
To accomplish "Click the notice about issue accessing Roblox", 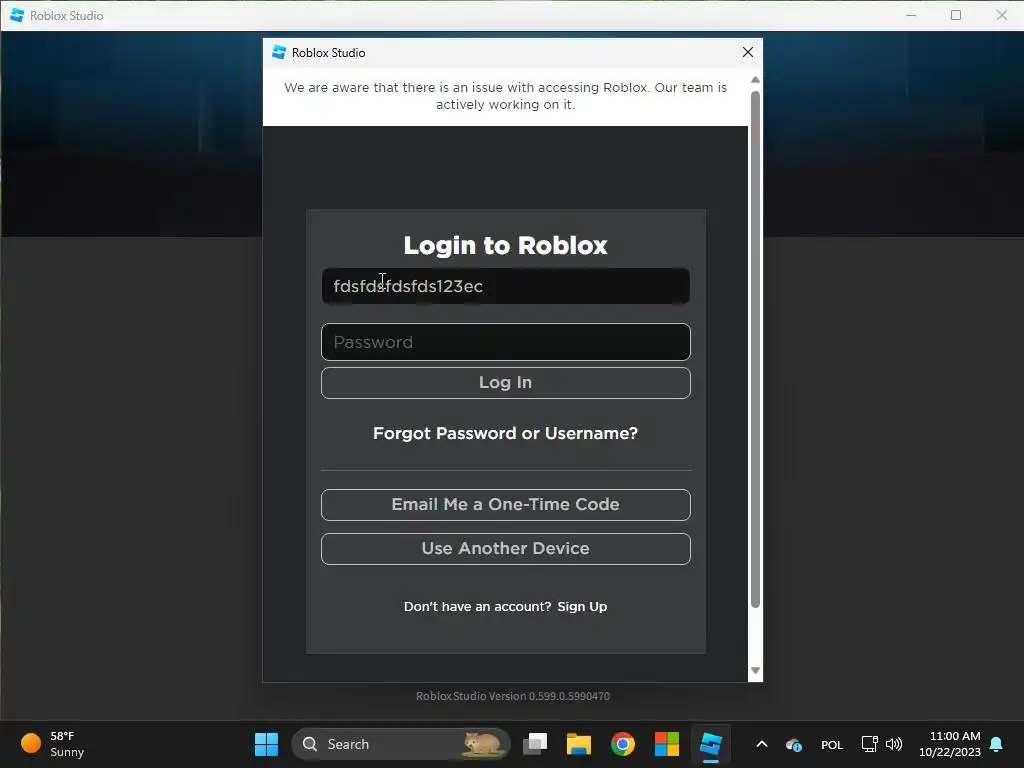I will 505,96.
